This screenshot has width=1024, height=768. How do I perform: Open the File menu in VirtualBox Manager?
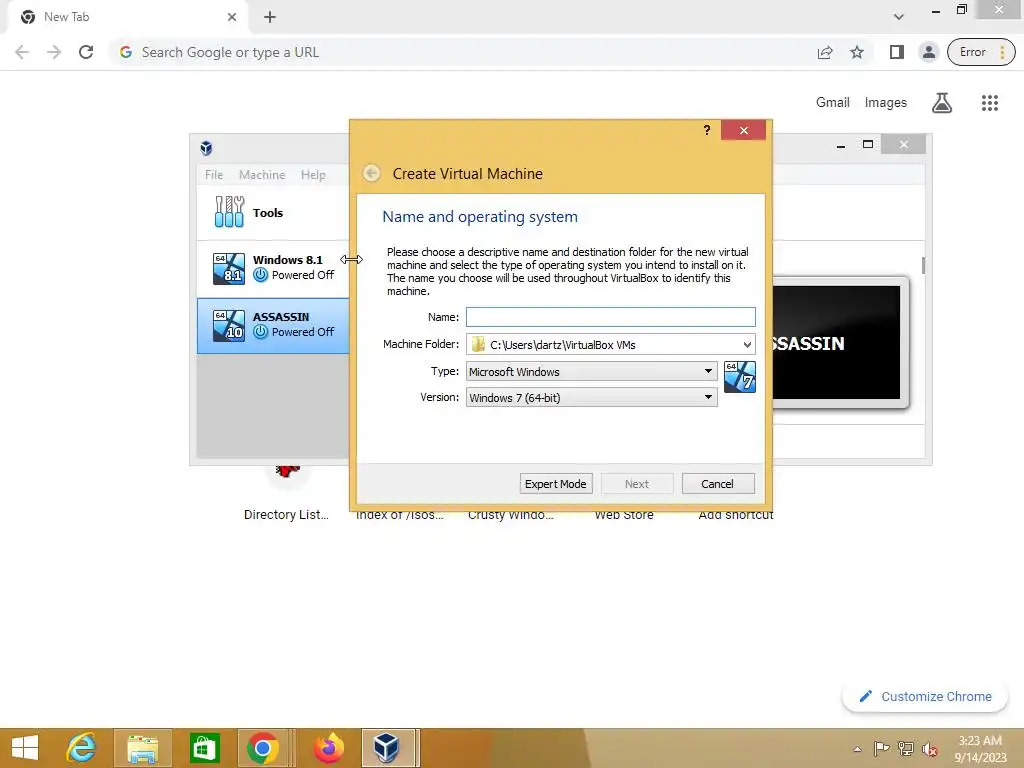click(214, 175)
